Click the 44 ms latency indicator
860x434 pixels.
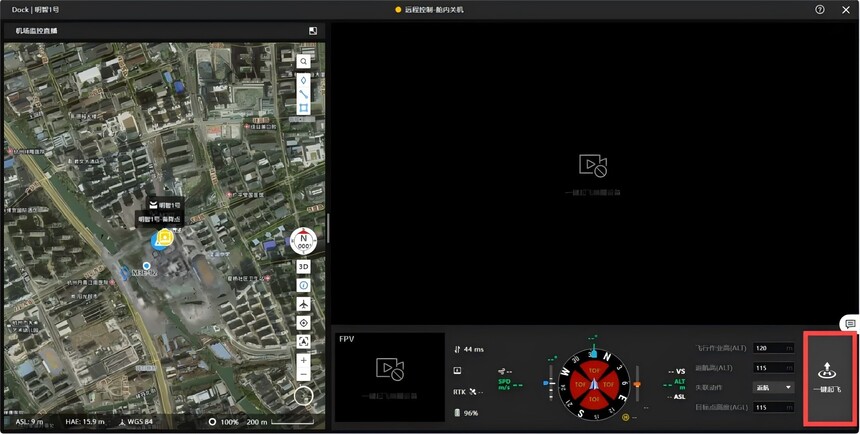(469, 350)
